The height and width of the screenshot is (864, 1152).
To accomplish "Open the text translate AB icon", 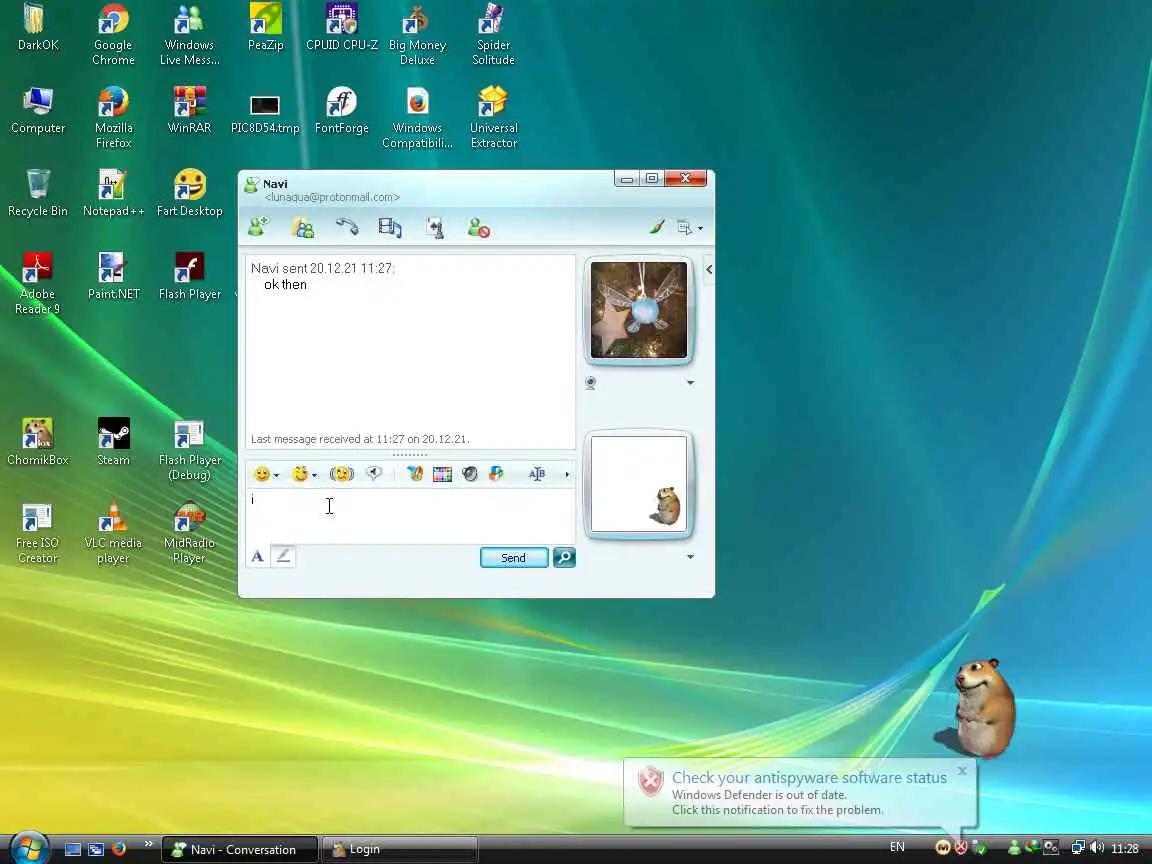I will [x=536, y=475].
